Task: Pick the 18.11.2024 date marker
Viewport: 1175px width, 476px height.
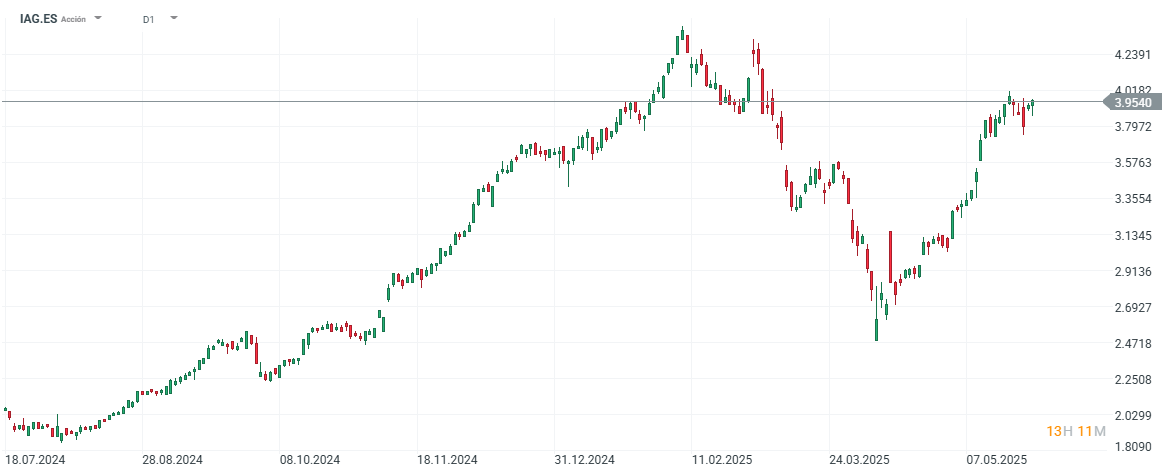Action: point(447,460)
